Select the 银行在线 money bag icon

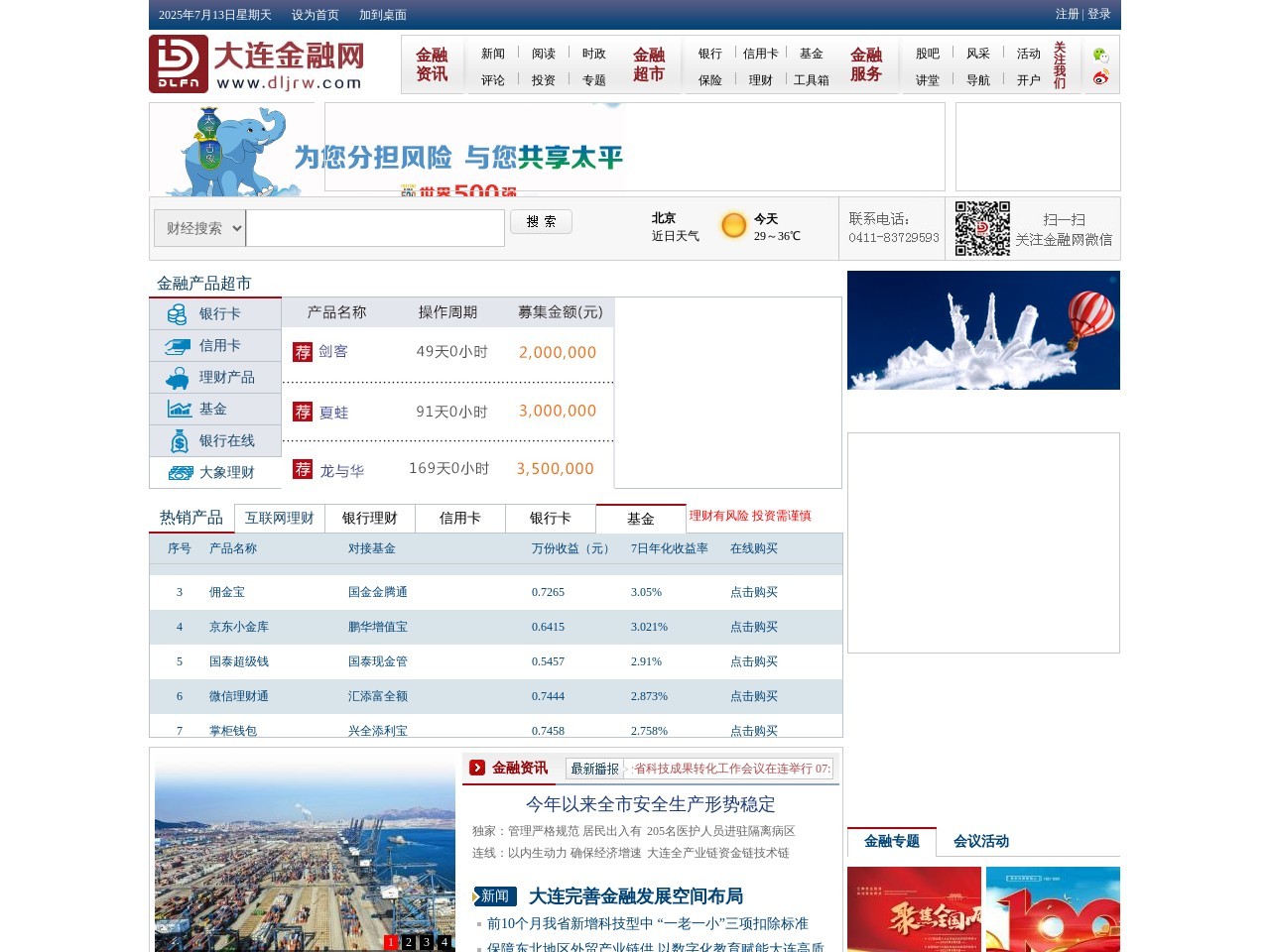(x=179, y=440)
